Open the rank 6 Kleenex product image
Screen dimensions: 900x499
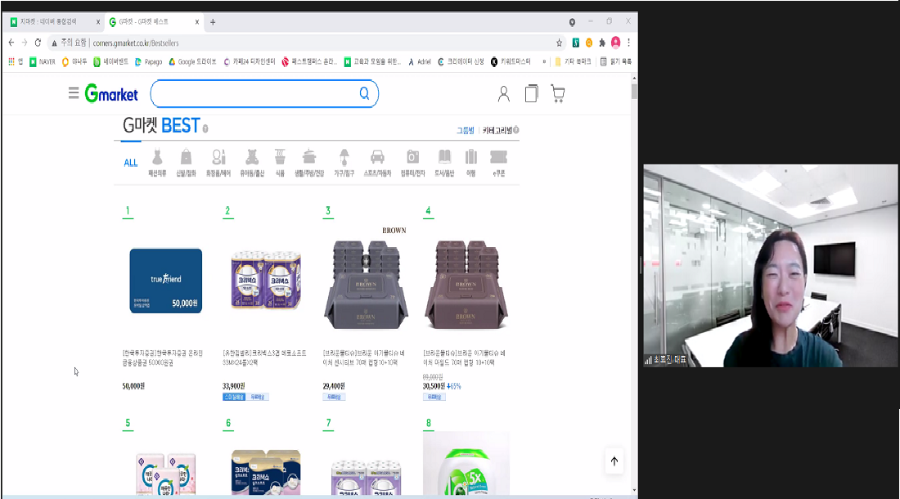(x=266, y=472)
